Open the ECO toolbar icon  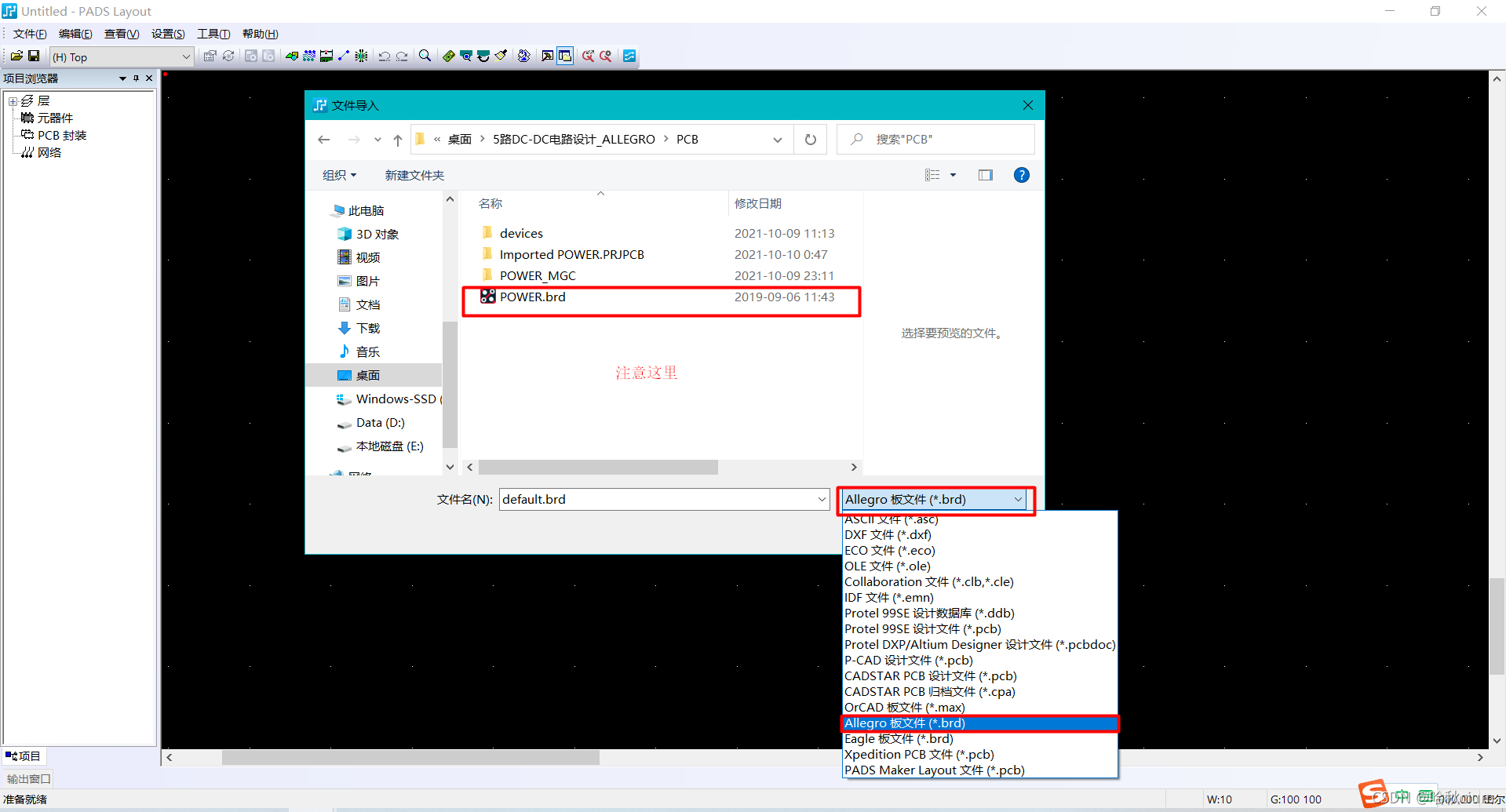tap(344, 56)
